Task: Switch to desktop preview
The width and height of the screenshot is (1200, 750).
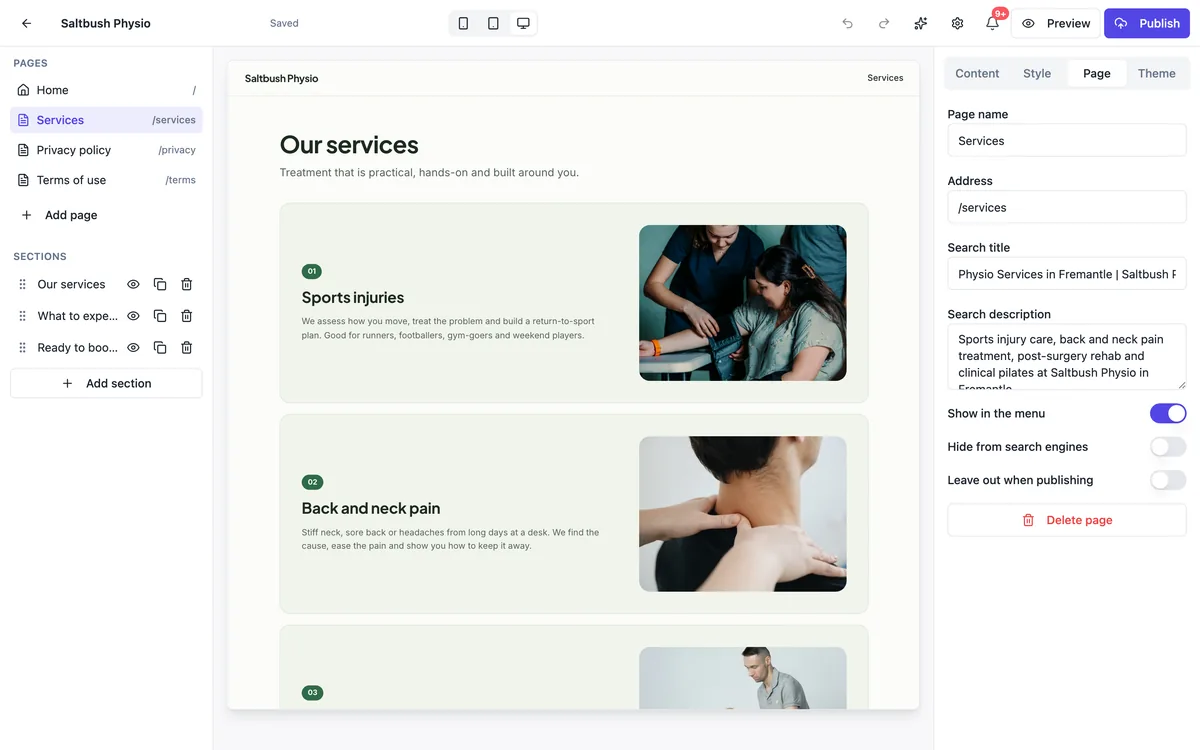Action: (x=523, y=23)
